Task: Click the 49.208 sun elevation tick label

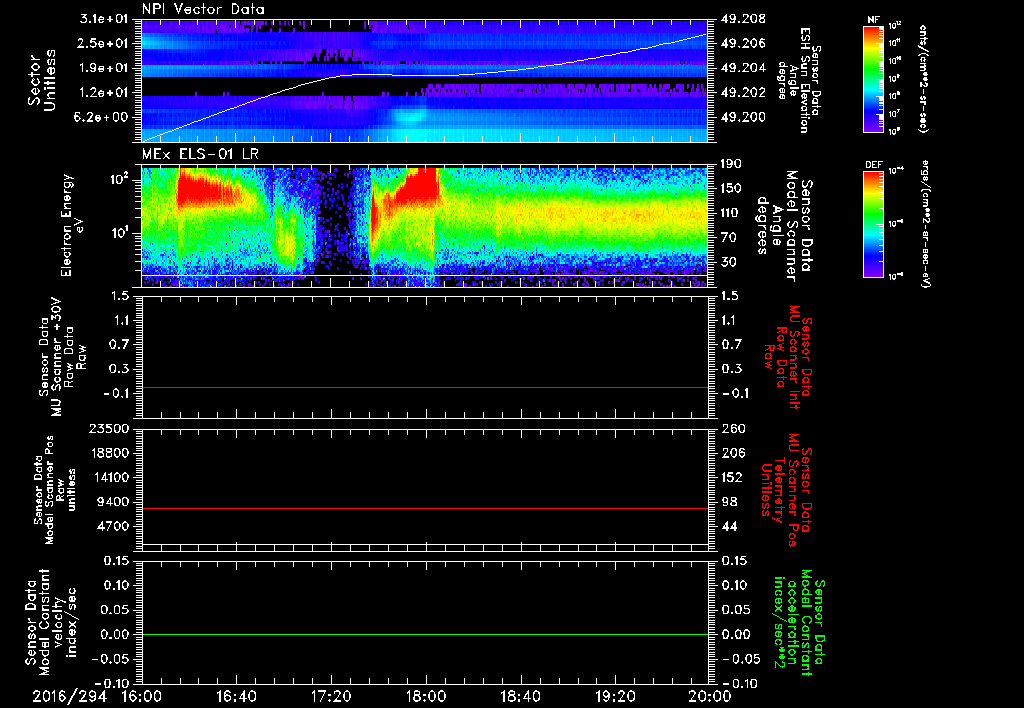Action: [743, 19]
